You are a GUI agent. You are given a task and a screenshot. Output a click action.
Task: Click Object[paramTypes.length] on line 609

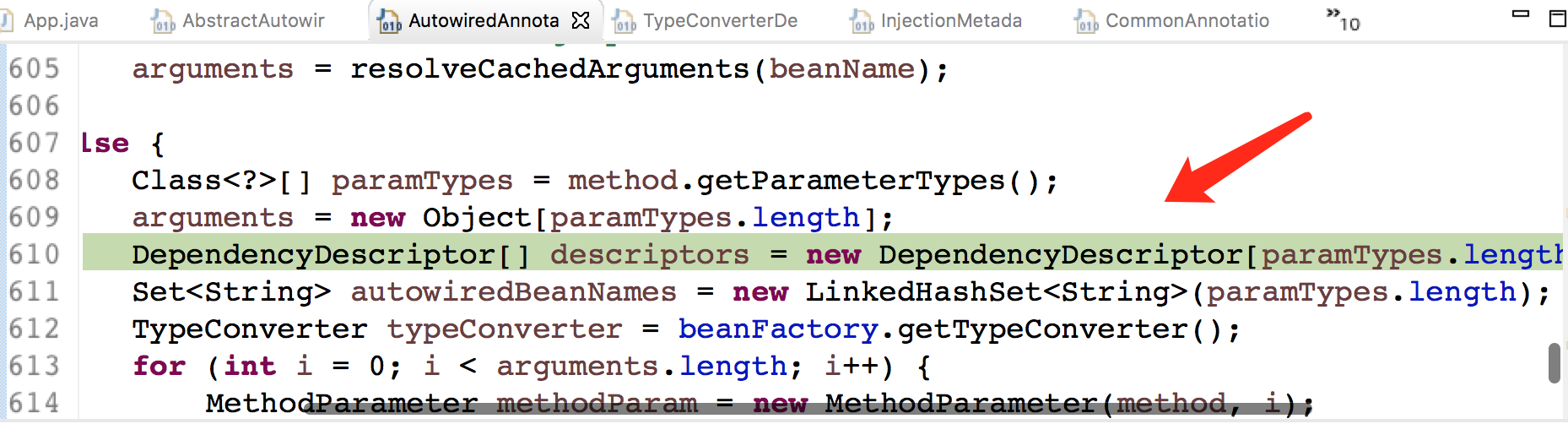651,218
